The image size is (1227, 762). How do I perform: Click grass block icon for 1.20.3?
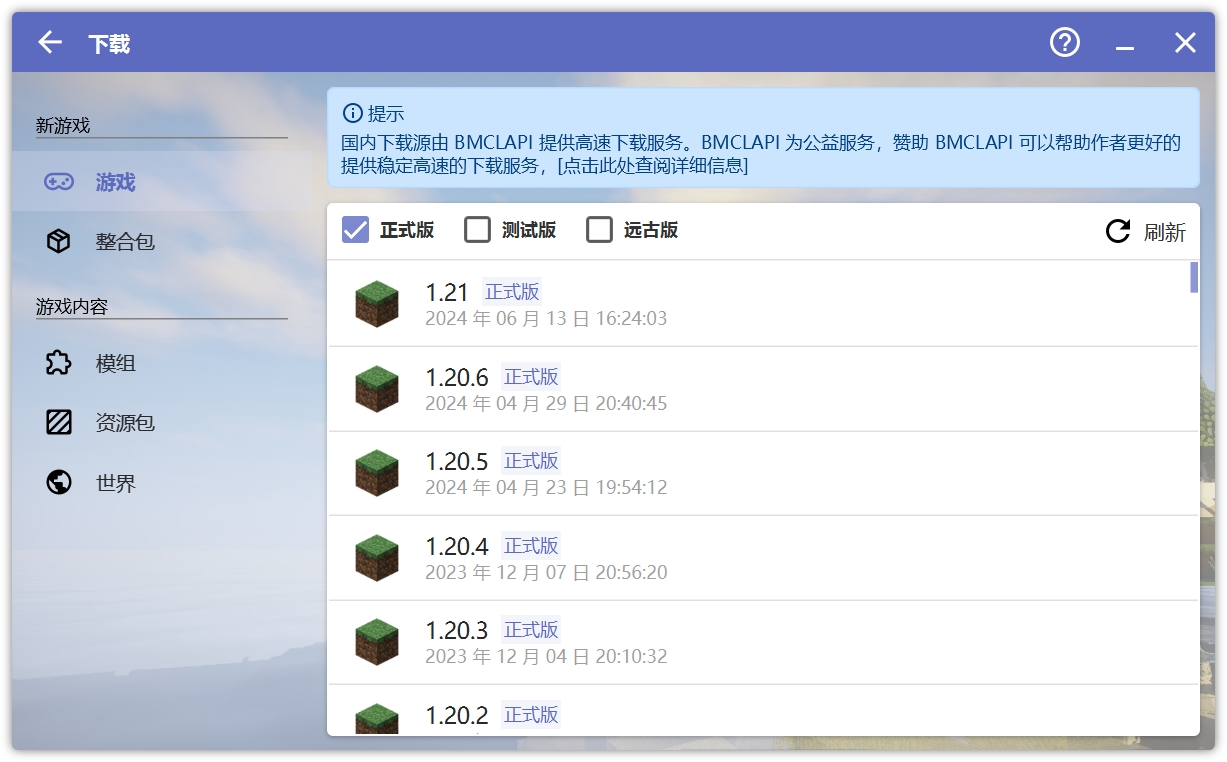[x=377, y=642]
